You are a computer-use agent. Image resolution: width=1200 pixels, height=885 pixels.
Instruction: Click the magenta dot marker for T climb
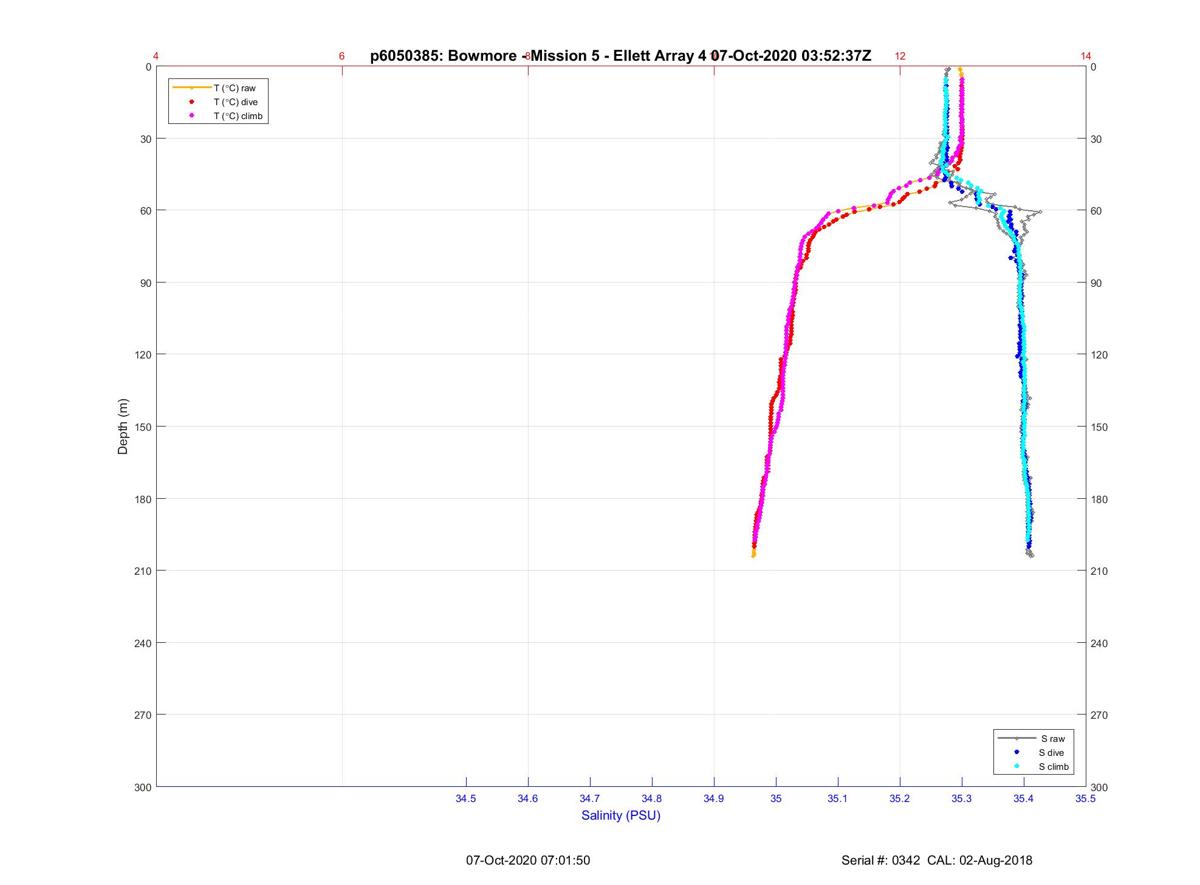click(x=191, y=116)
